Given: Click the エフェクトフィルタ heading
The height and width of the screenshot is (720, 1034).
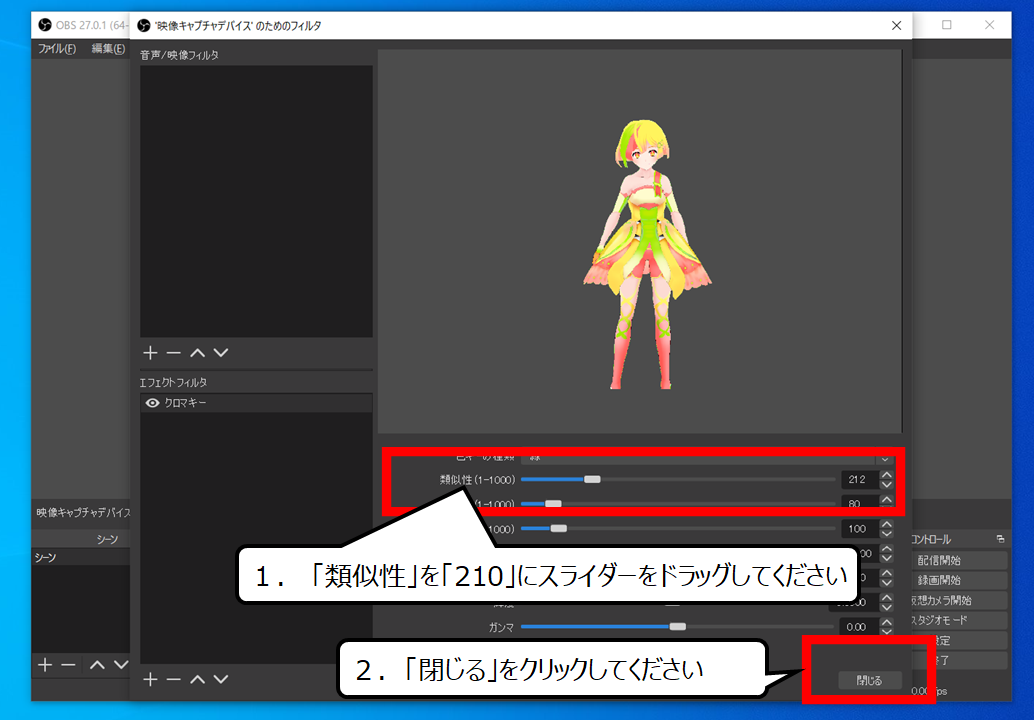Looking at the screenshot, I should pos(173,382).
